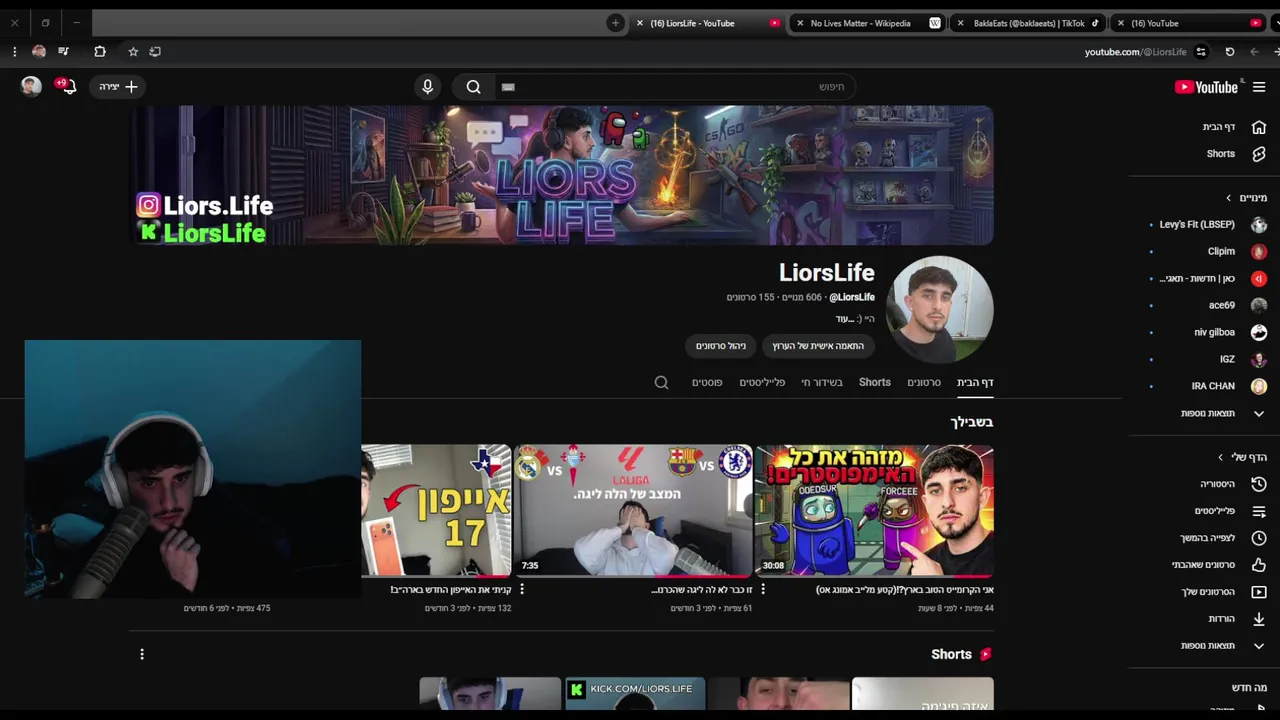
Task: Open Levy's Fit (LBSEP) subscription
Action: 1207,225
